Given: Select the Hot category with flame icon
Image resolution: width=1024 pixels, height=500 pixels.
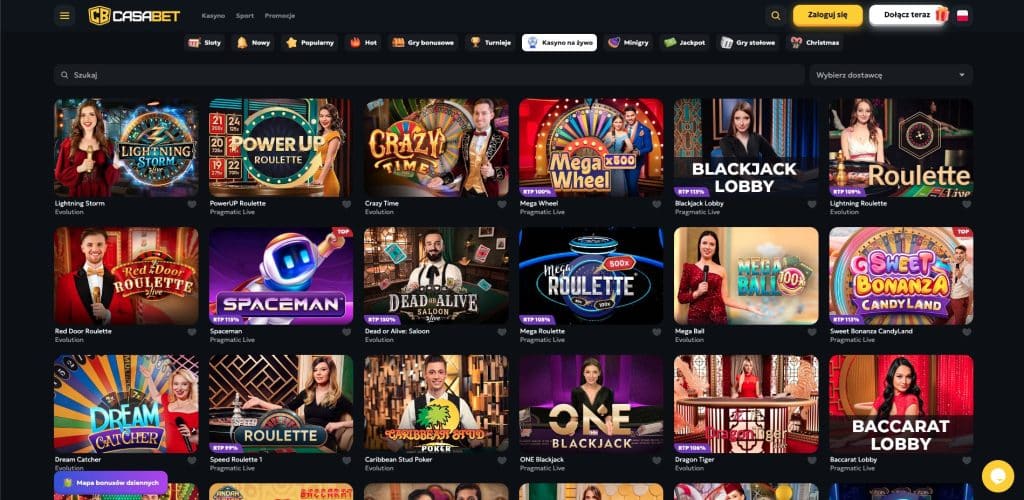Looking at the screenshot, I should coord(364,42).
